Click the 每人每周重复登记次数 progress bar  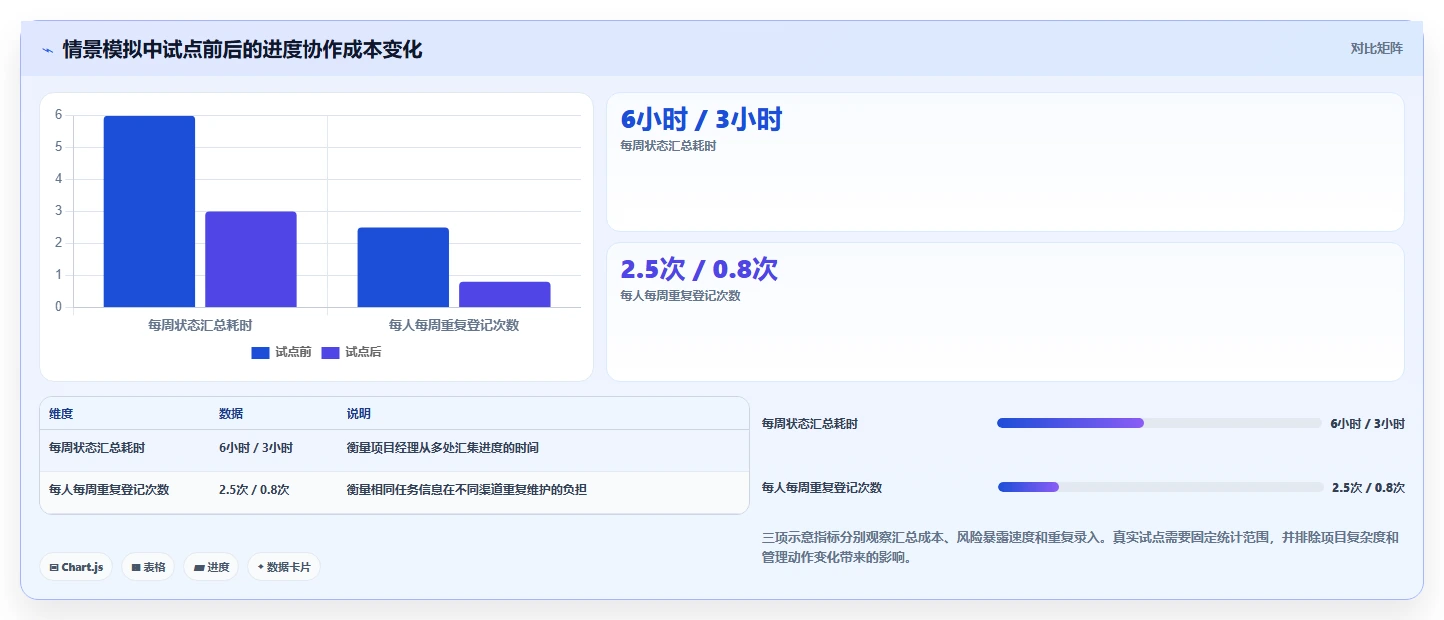tap(1160, 487)
